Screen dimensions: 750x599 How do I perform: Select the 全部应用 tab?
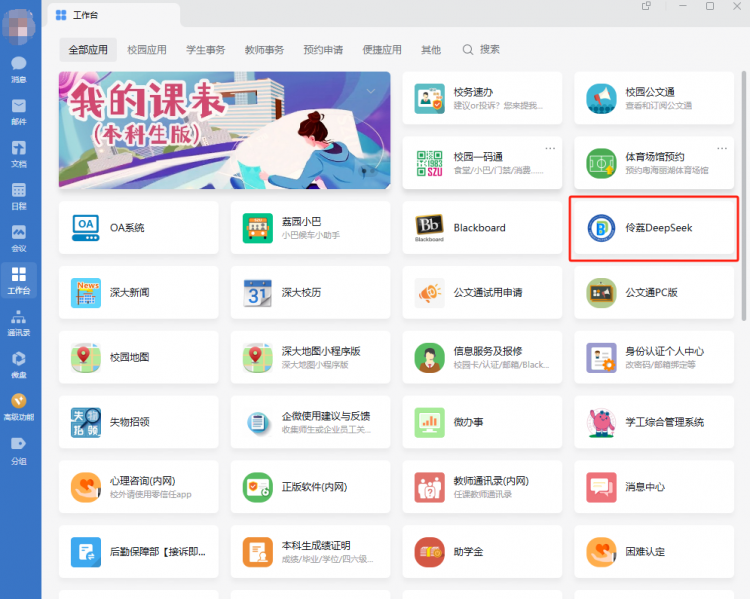88,50
